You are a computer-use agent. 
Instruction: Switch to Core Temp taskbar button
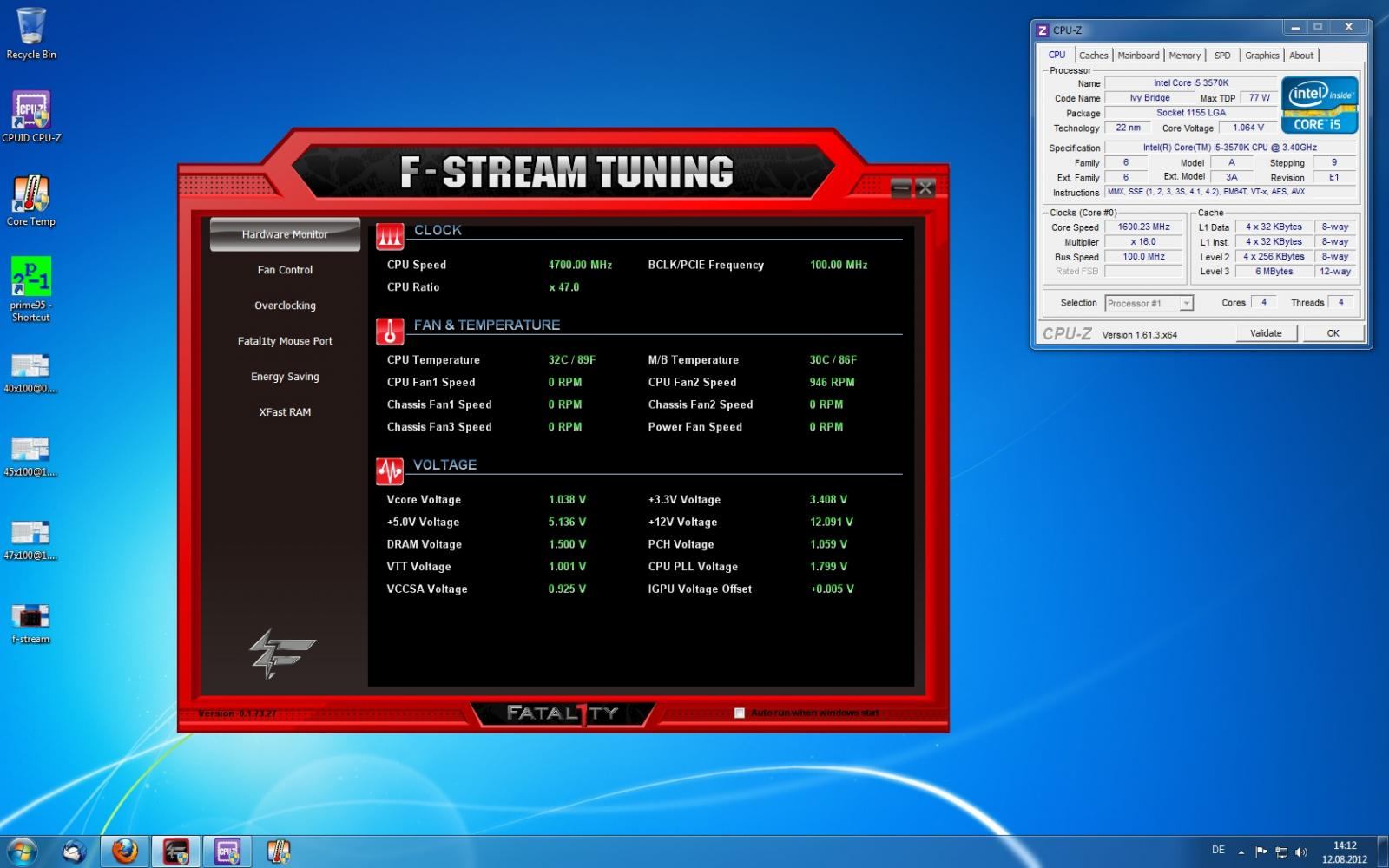(x=278, y=852)
